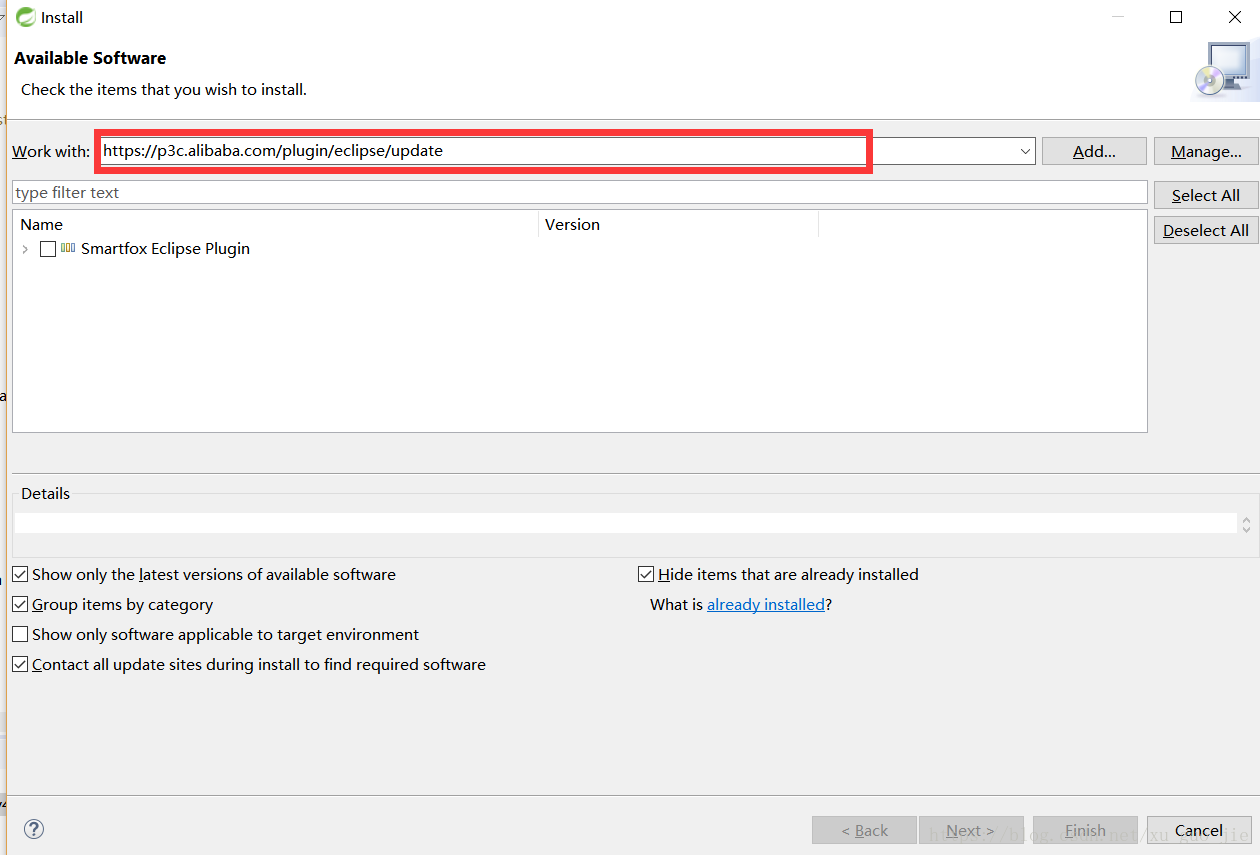Click the Next > button
This screenshot has width=1260, height=855.
point(971,830)
